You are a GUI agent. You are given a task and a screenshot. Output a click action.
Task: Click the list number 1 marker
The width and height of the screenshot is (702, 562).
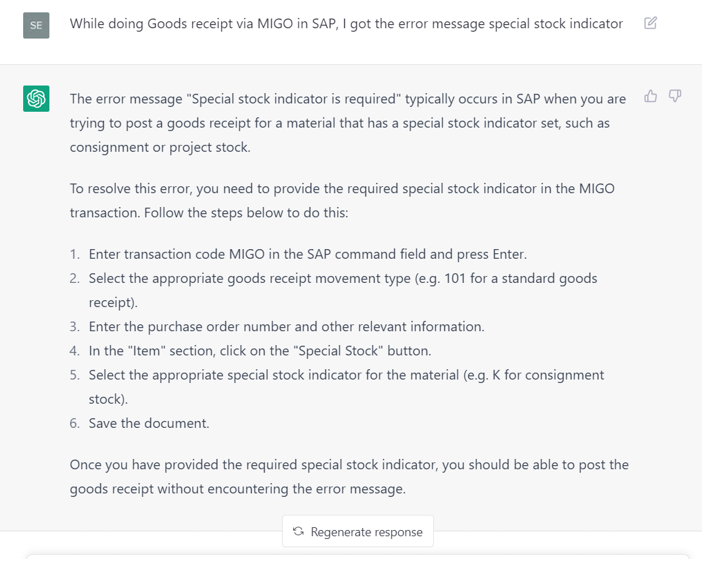75,254
